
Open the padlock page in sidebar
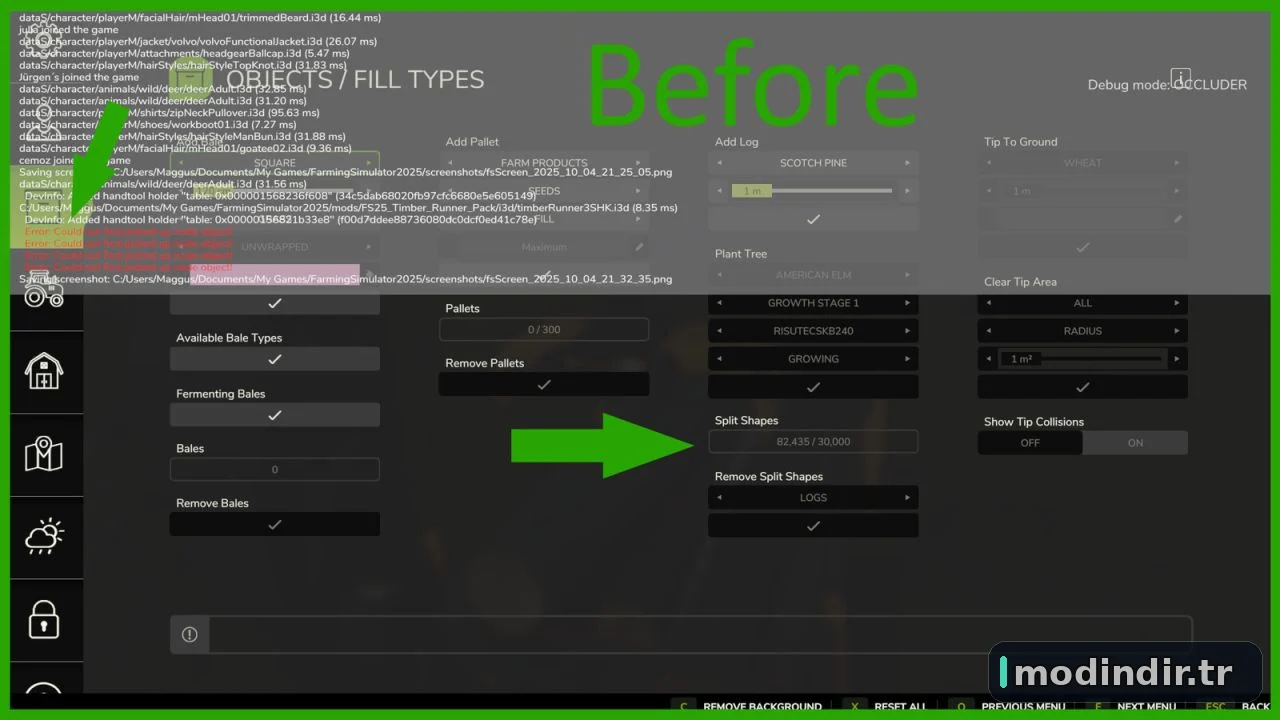pyautogui.click(x=46, y=618)
